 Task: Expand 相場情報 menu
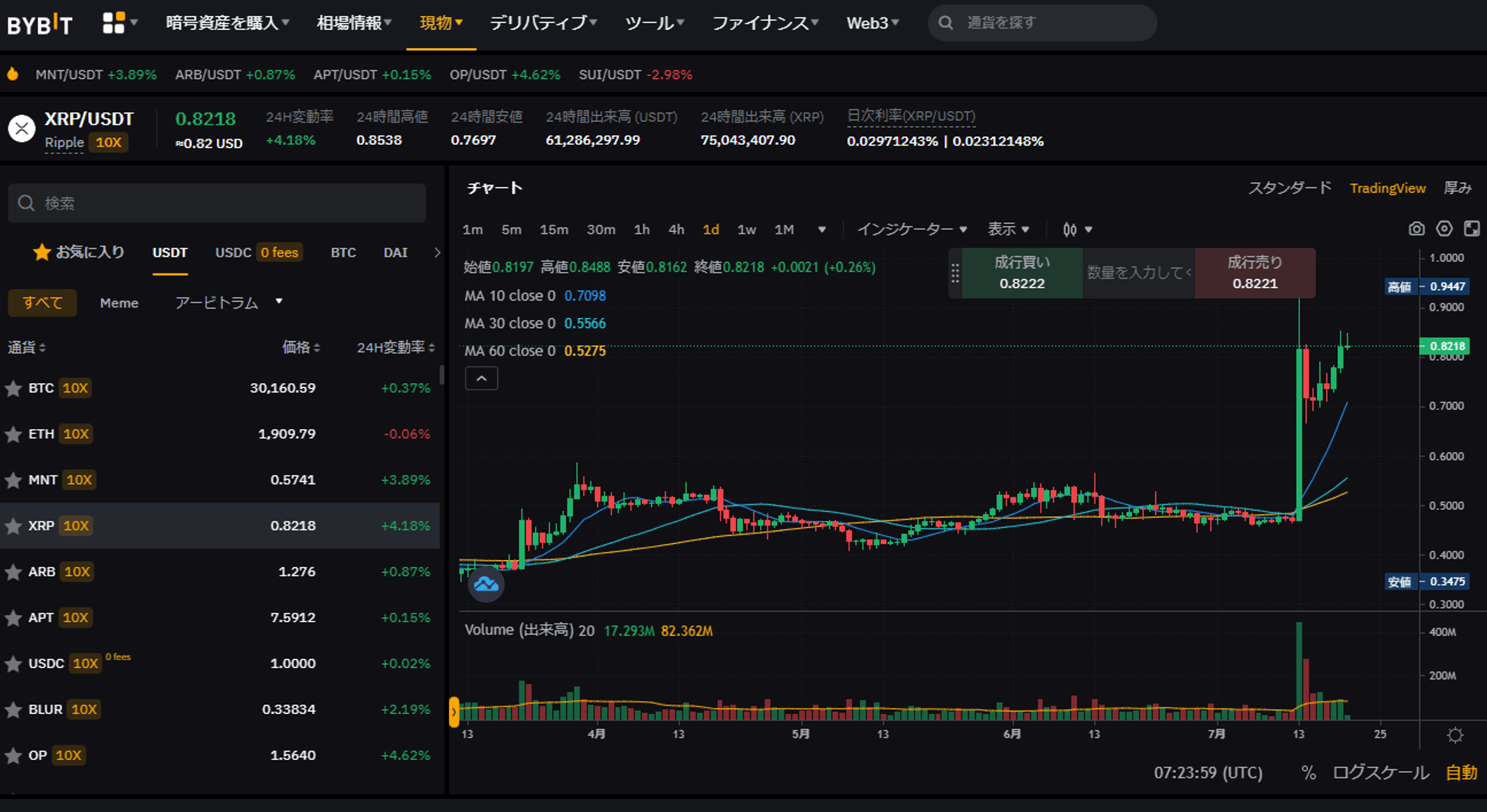354,23
